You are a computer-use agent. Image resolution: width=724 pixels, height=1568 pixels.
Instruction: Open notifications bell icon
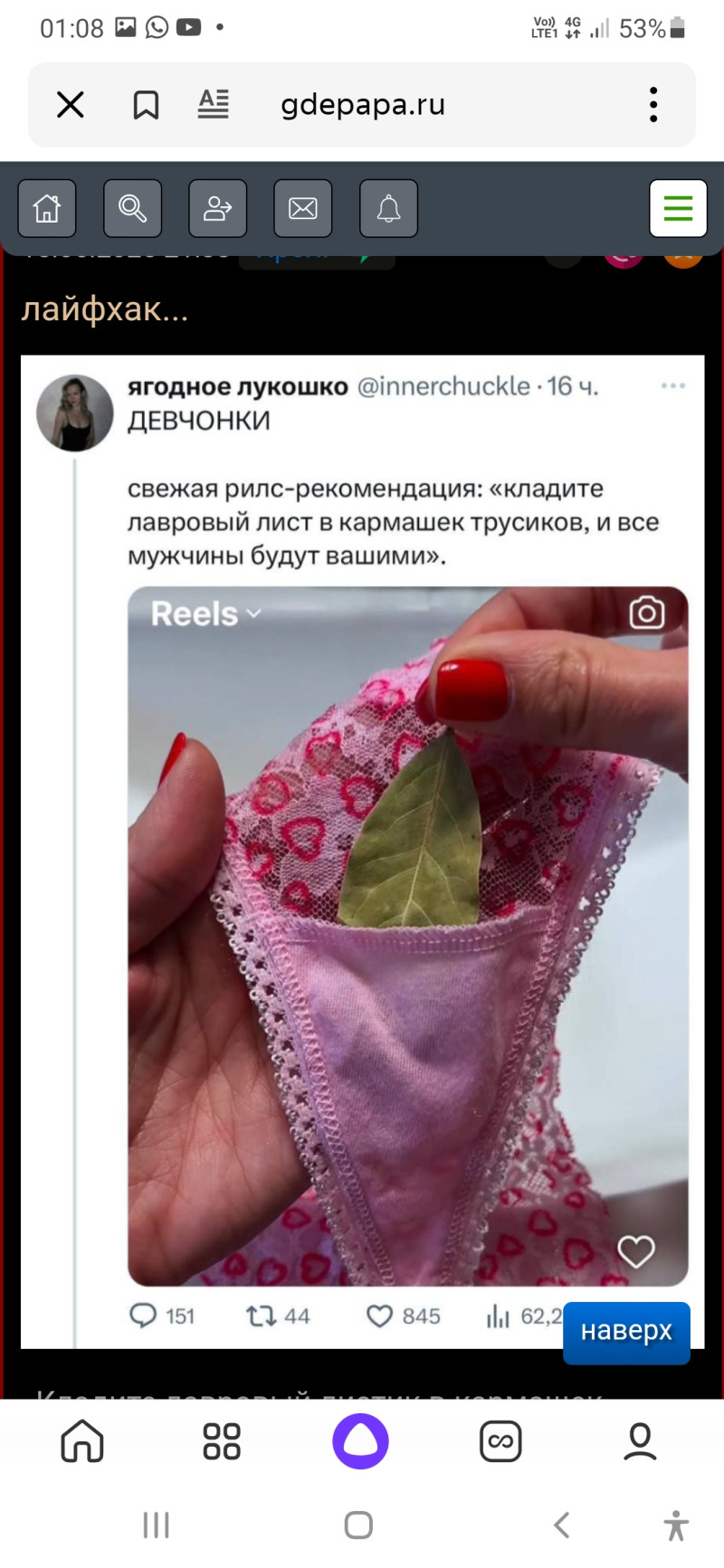pos(388,208)
